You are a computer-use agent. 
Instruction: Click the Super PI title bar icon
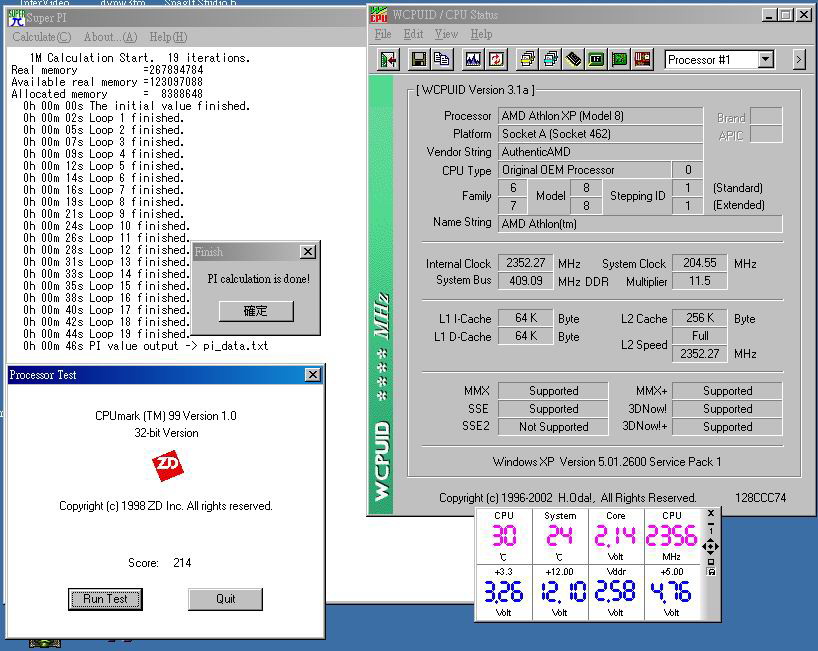tap(17, 17)
